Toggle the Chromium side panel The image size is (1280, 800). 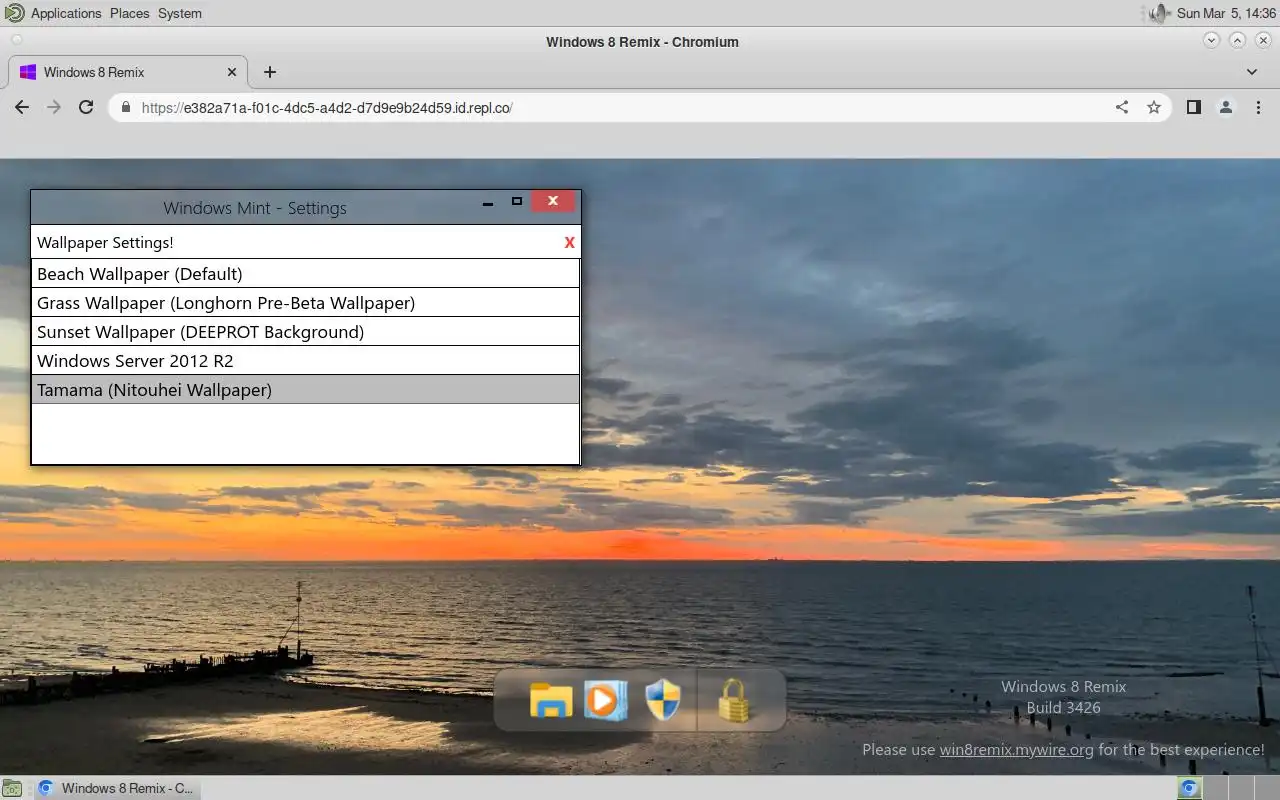pos(1194,107)
